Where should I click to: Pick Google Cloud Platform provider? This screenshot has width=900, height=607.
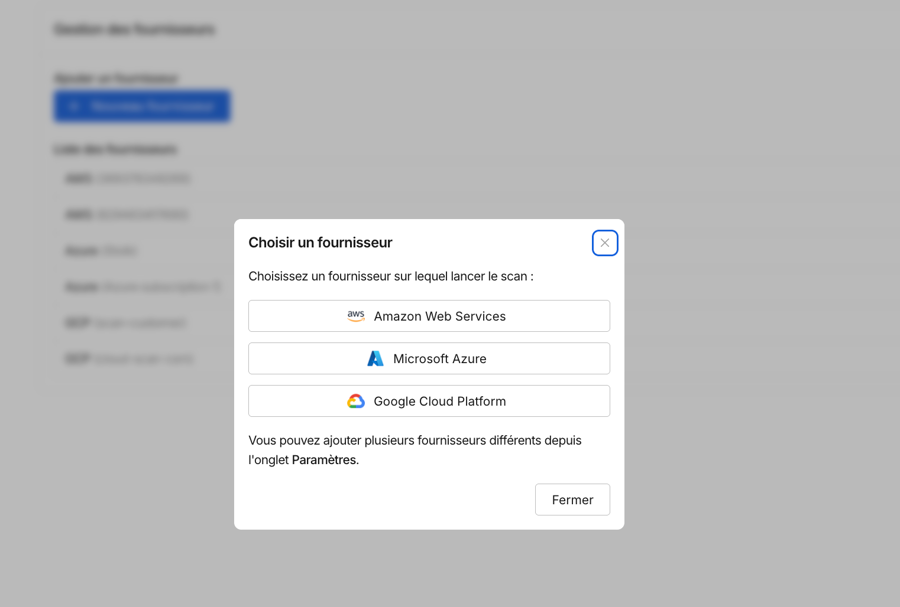pyautogui.click(x=429, y=401)
